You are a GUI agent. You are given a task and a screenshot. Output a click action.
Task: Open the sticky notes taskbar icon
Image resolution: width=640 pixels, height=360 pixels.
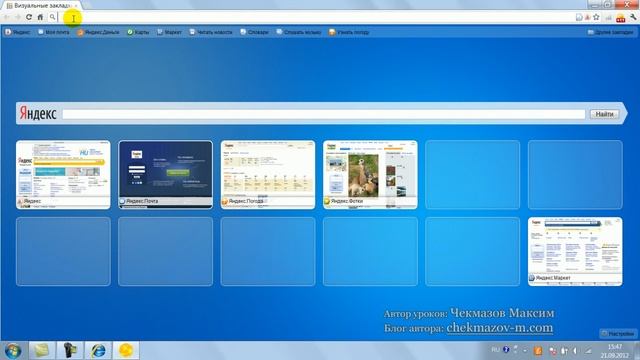point(42,350)
